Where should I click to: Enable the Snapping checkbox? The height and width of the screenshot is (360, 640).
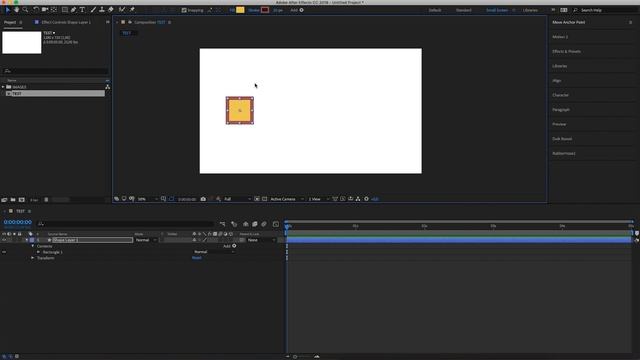pos(184,10)
